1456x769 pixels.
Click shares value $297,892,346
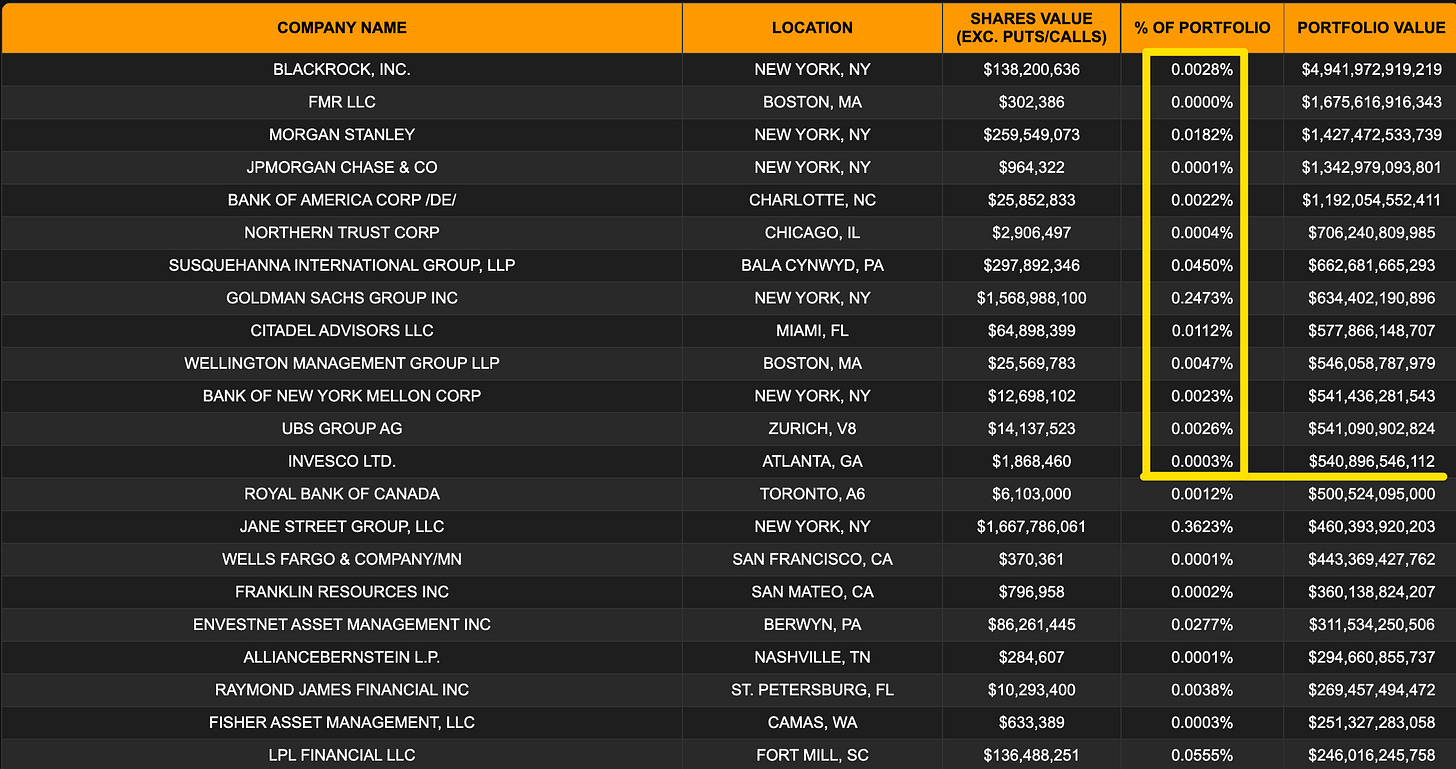tap(1031, 265)
